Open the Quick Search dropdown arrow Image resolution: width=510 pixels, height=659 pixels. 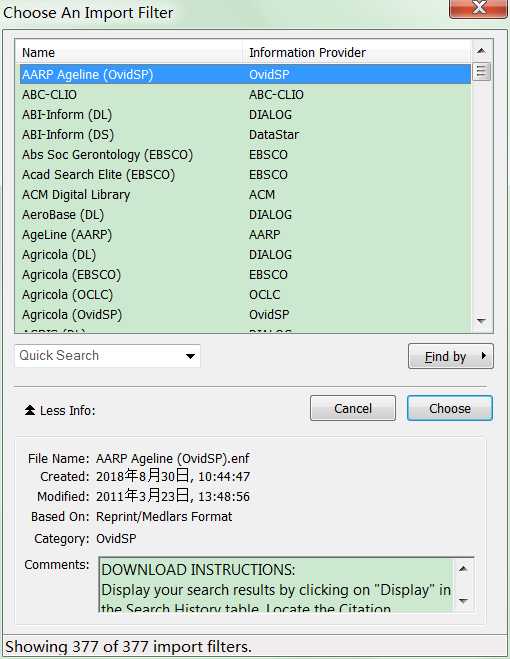pyautogui.click(x=190, y=356)
